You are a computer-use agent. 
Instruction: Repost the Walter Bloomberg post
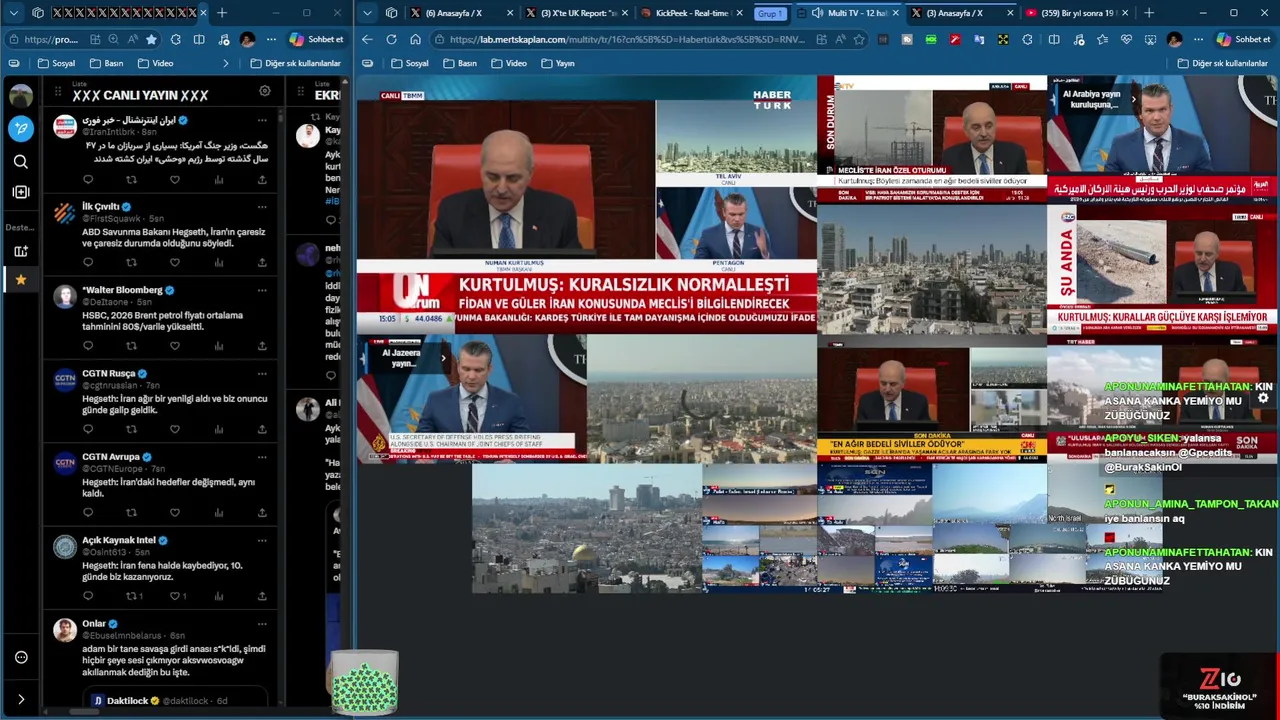pyautogui.click(x=131, y=346)
